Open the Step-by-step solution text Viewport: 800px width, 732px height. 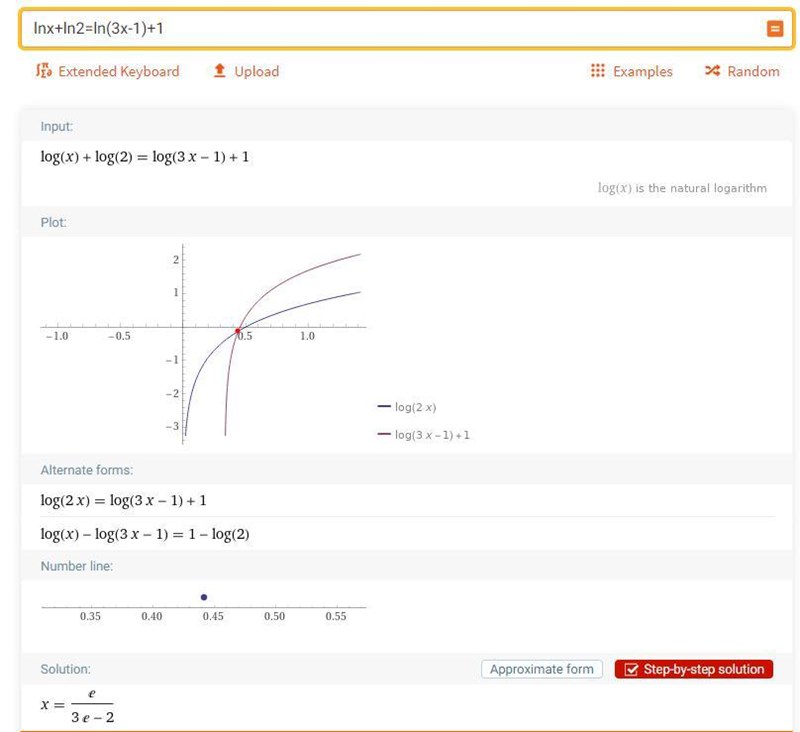click(703, 670)
